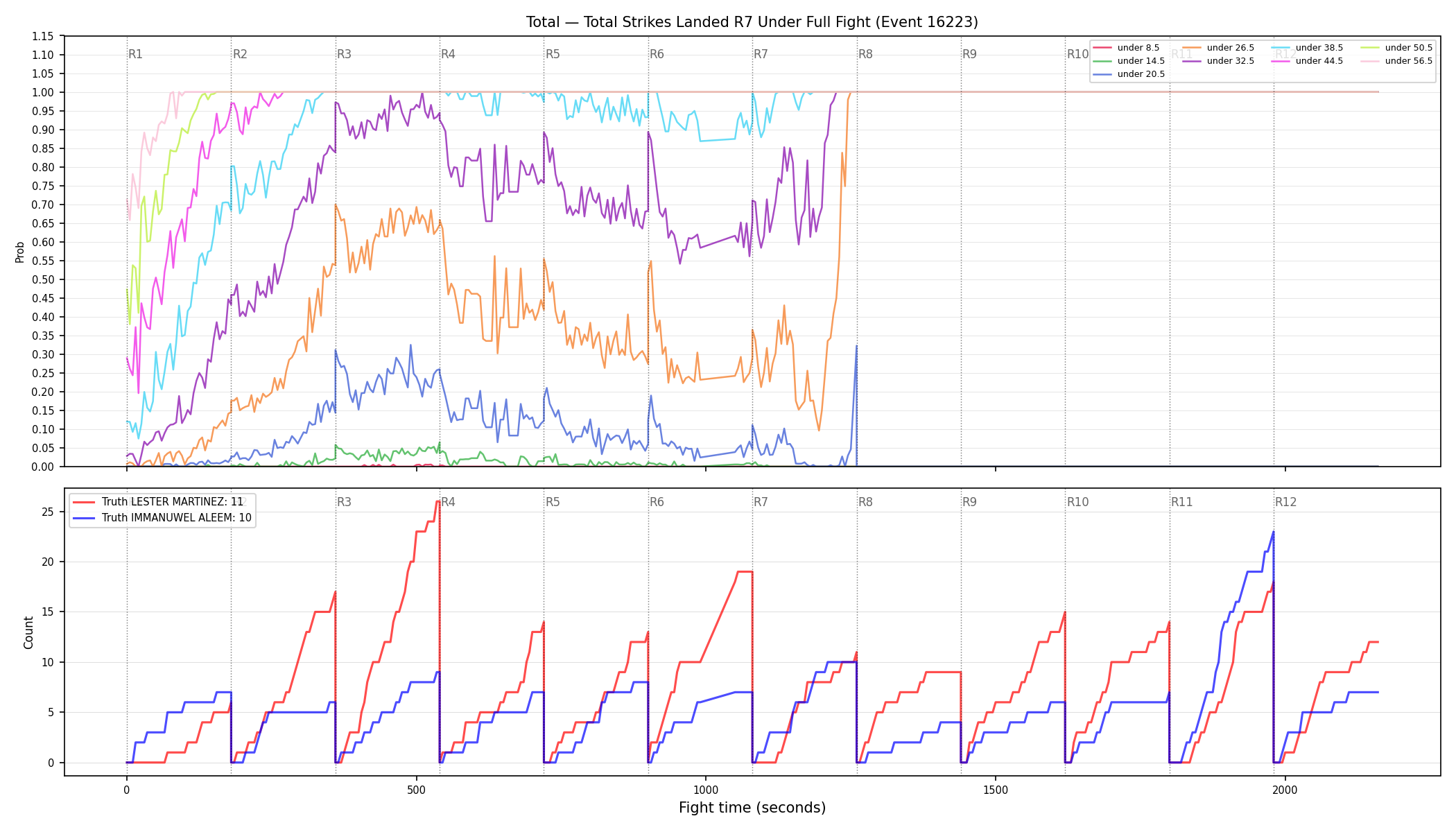Click the green line swatch beside 'under 14.5'
The height and width of the screenshot is (832, 1456).
[x=1102, y=61]
